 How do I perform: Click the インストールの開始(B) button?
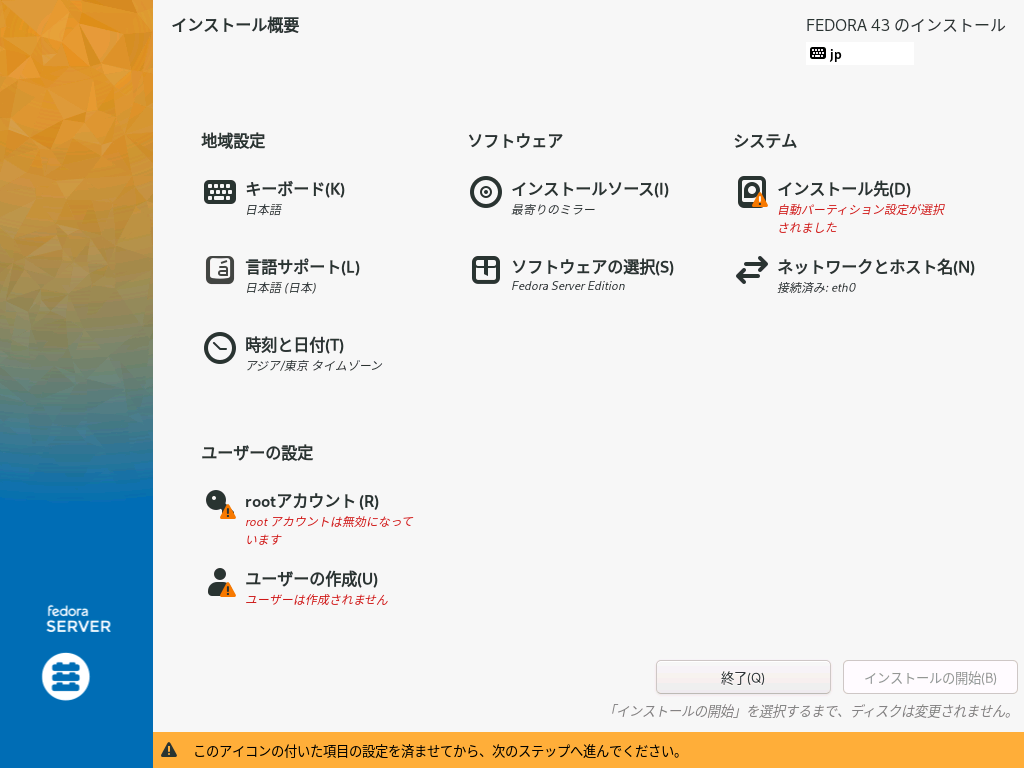point(930,677)
